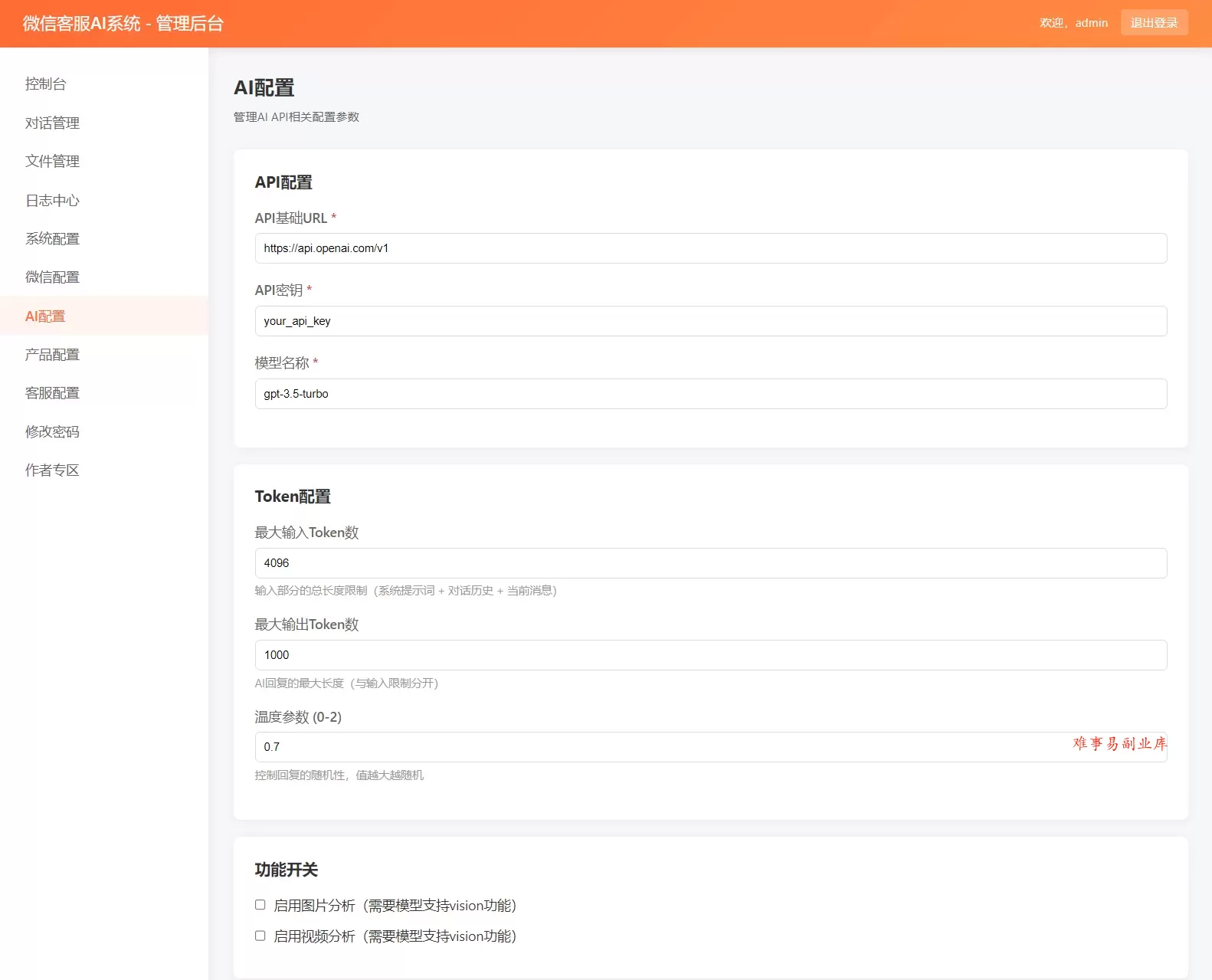Image resolution: width=1212 pixels, height=980 pixels.
Task: Click the Token配置 section heading
Action: 293,497
